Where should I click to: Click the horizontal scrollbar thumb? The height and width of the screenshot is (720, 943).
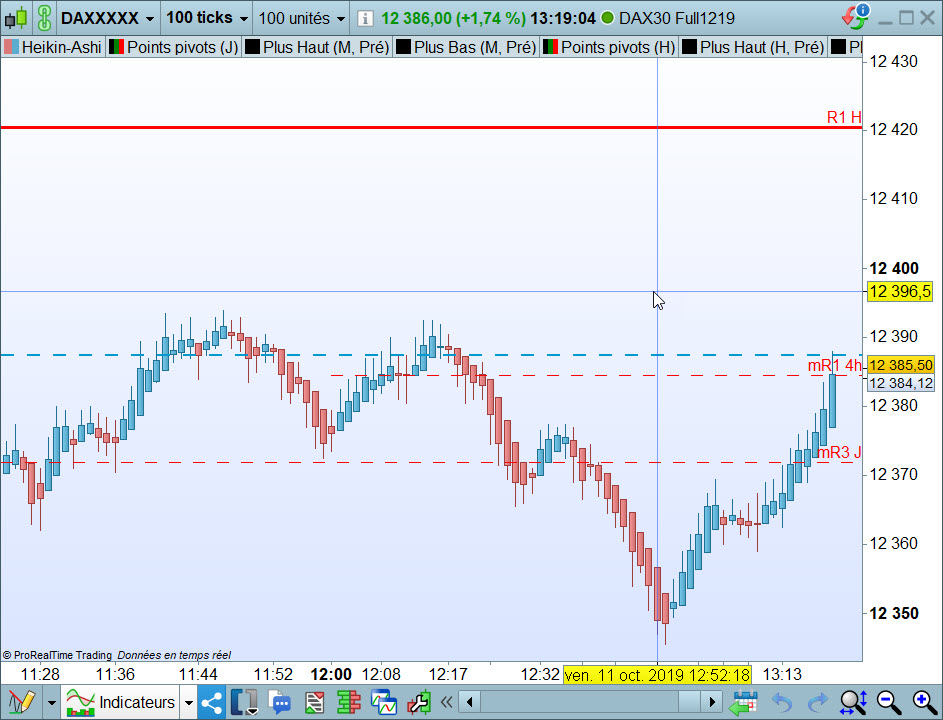pyautogui.click(x=689, y=702)
